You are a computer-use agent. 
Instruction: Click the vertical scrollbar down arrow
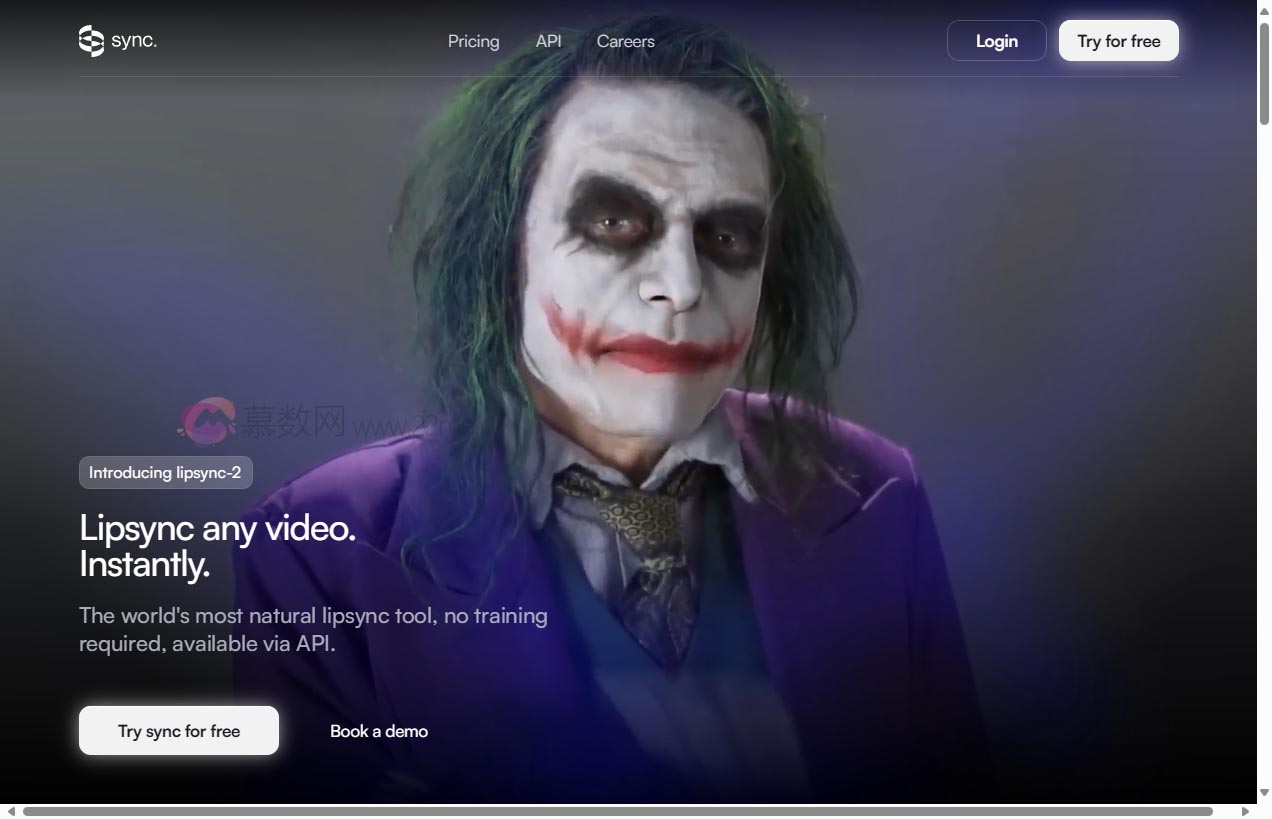(1264, 793)
